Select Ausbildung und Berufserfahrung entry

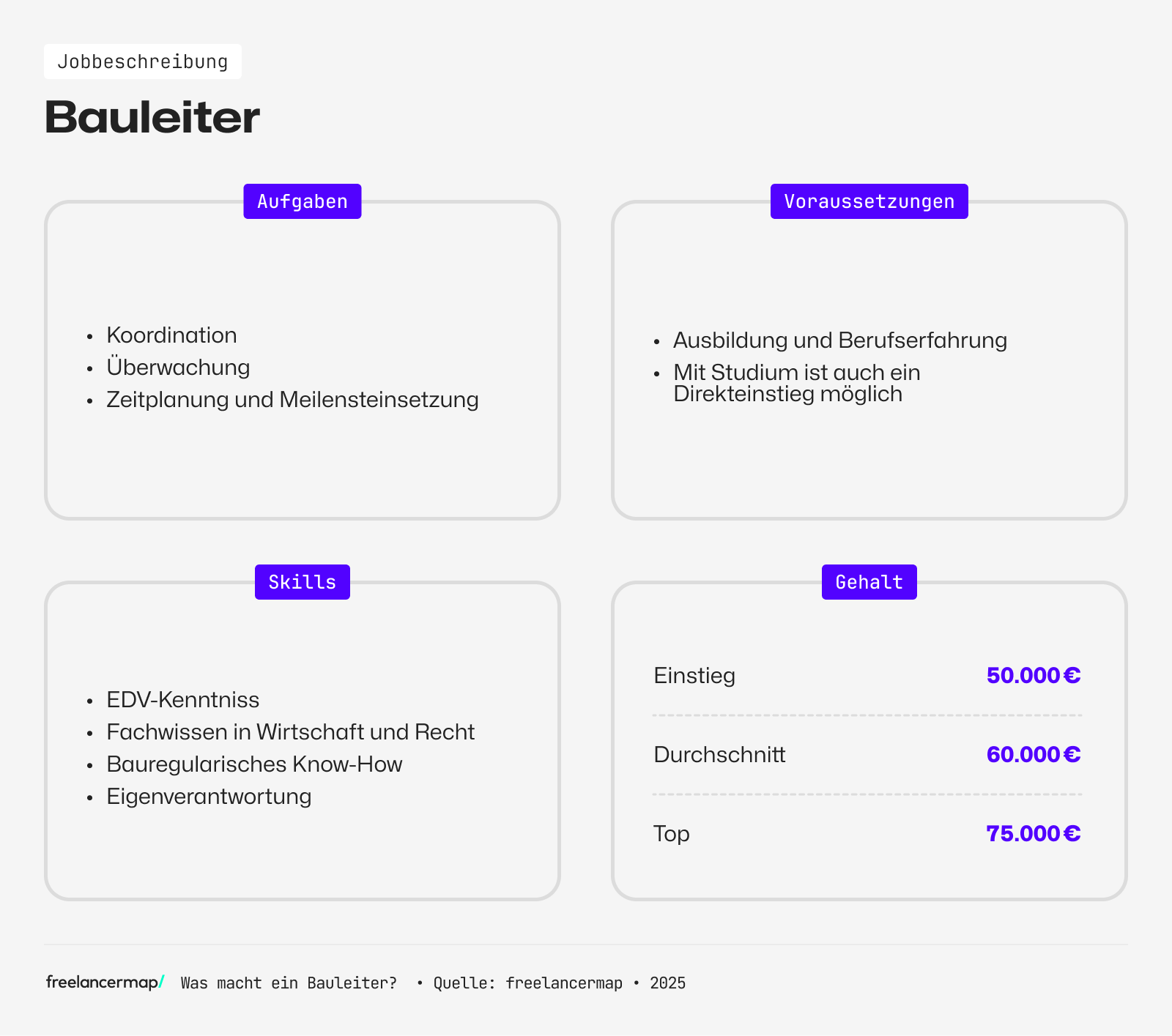(x=839, y=340)
